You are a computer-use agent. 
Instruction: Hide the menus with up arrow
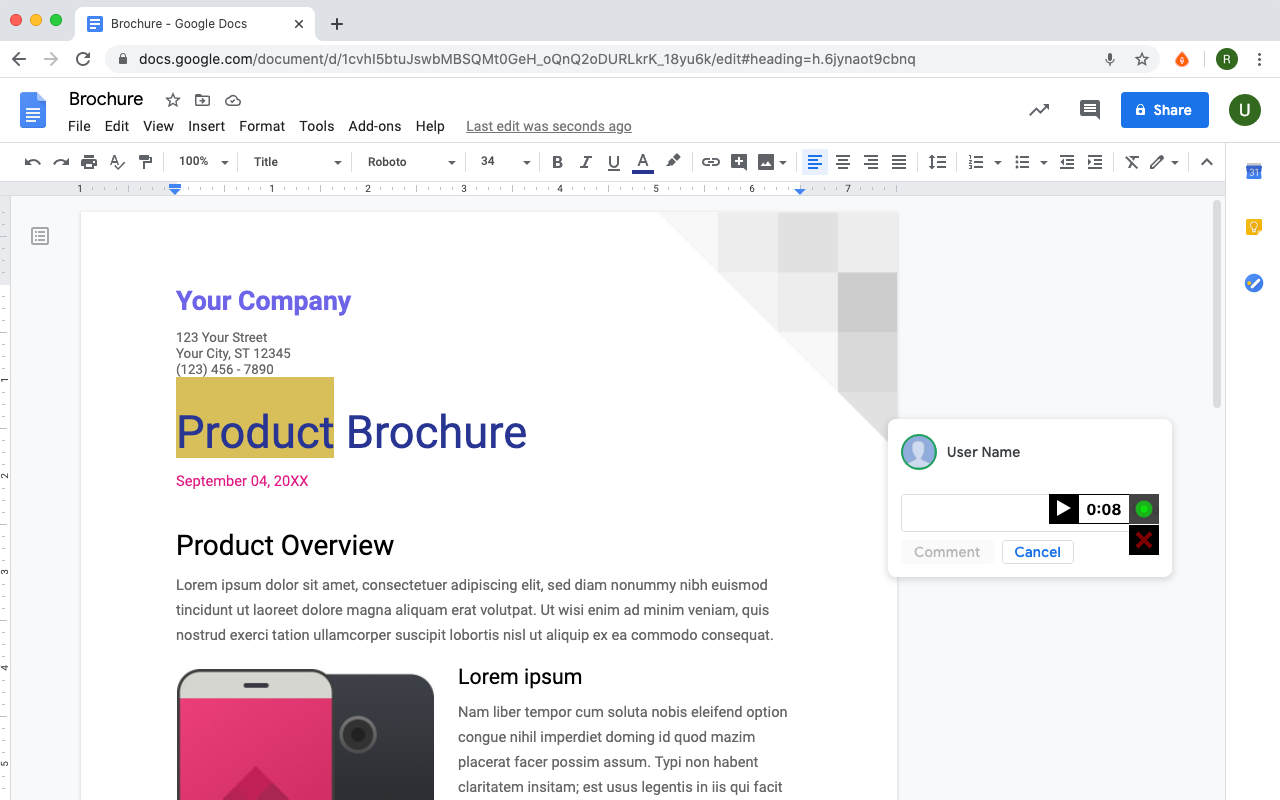tap(1206, 162)
